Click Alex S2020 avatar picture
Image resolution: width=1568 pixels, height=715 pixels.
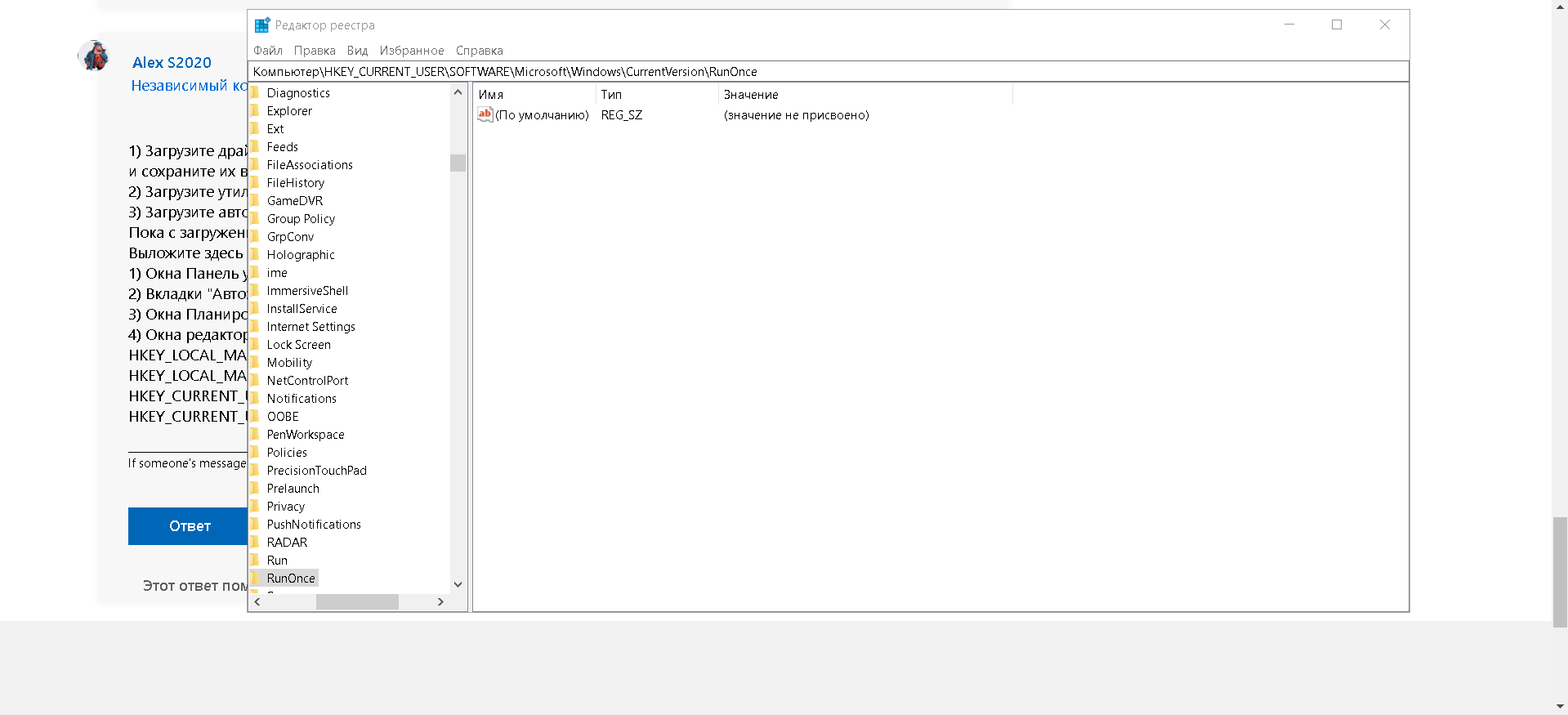click(95, 56)
